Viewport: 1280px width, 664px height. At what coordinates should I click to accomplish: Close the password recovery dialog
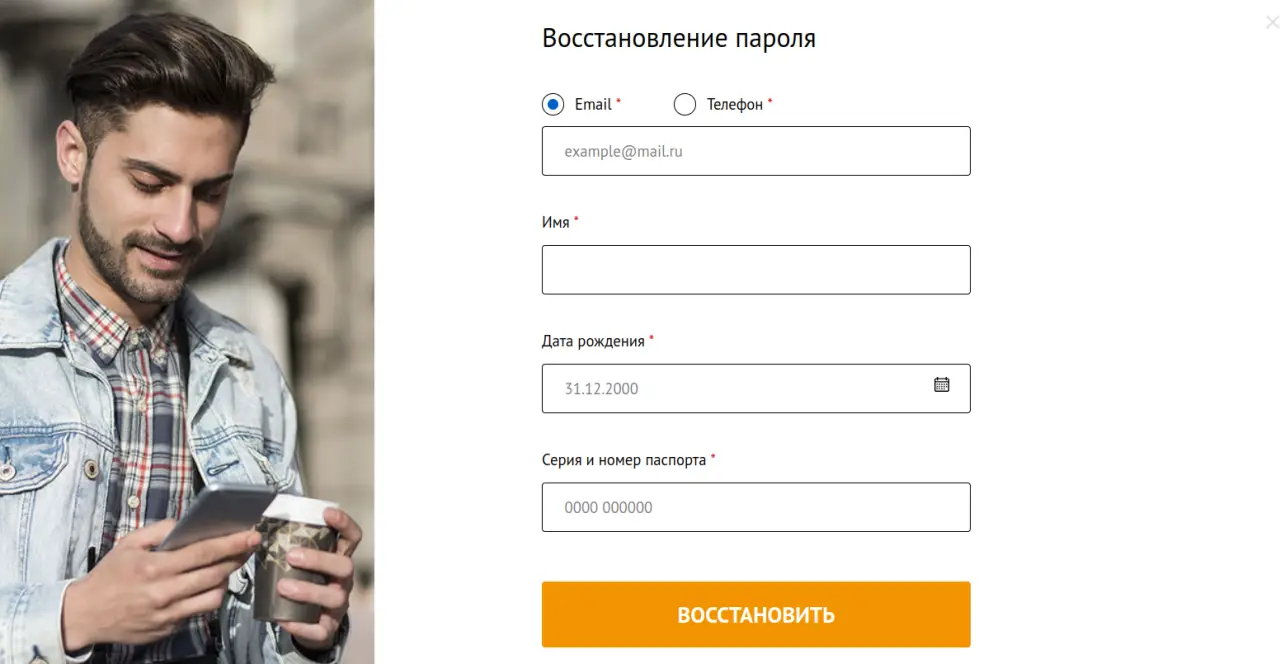1271,23
